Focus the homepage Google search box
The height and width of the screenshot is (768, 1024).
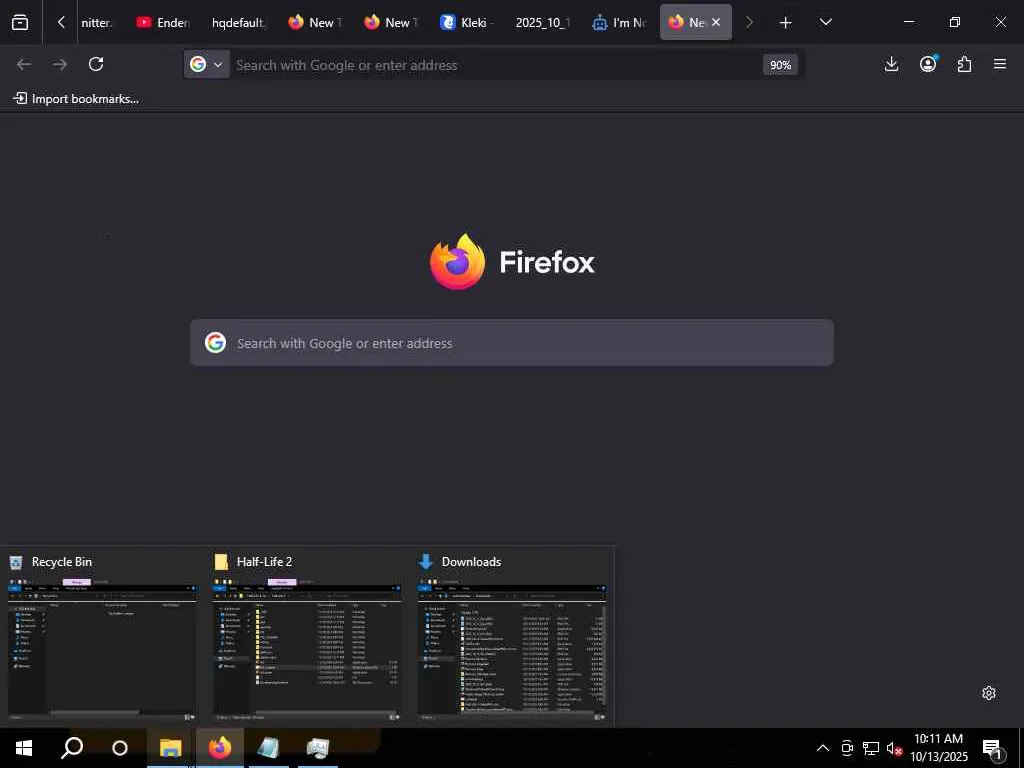click(x=512, y=343)
